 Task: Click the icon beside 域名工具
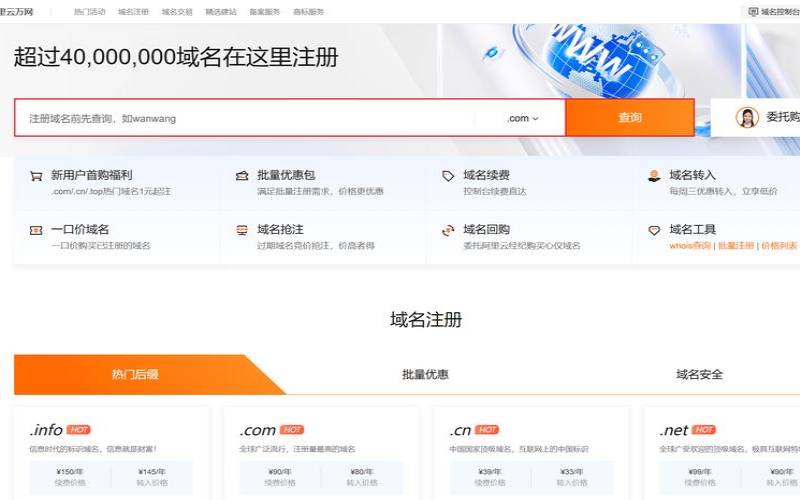point(654,230)
